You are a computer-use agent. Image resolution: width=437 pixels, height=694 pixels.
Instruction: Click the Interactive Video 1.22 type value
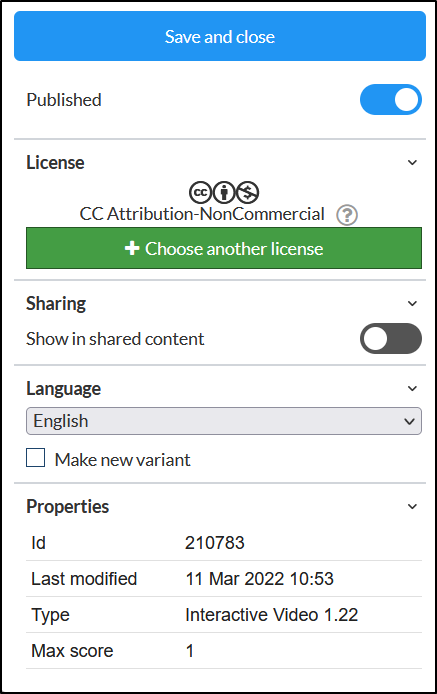tap(271, 615)
